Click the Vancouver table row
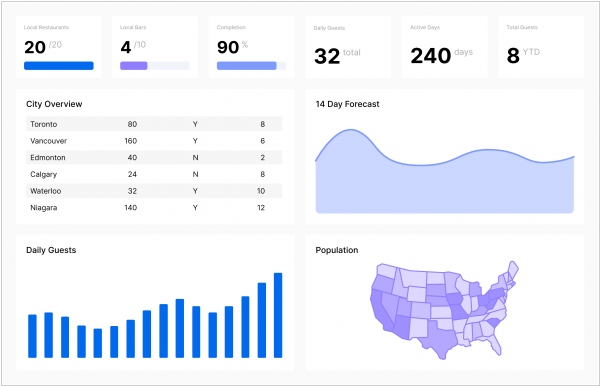600x386 pixels. point(154,141)
